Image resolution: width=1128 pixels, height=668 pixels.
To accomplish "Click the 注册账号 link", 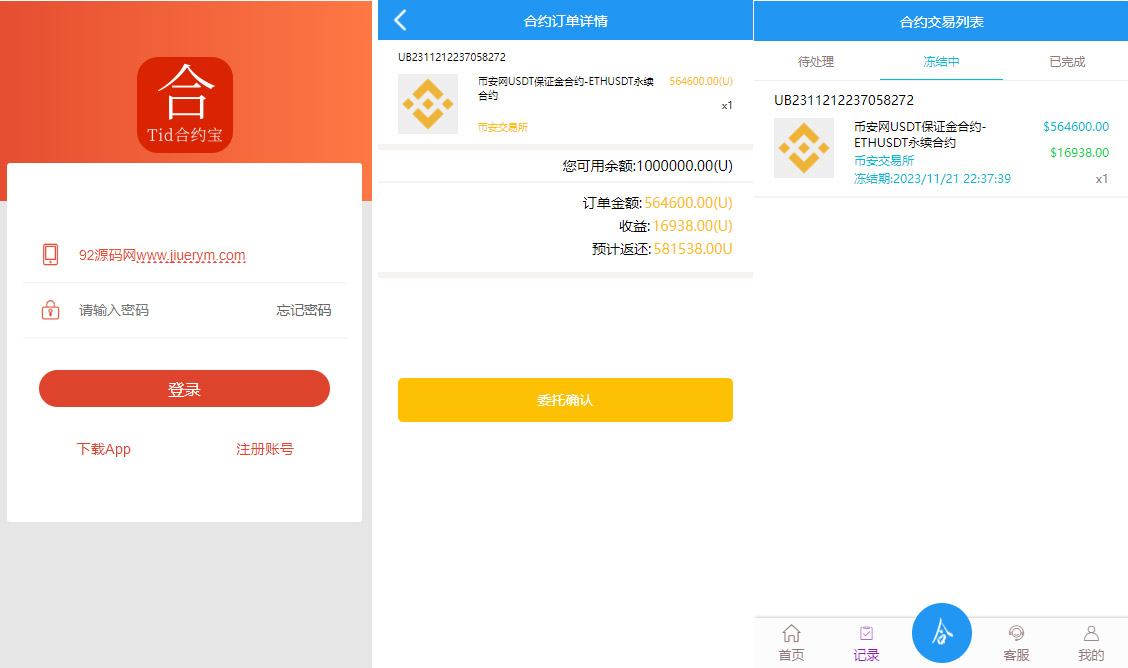I will tap(265, 449).
